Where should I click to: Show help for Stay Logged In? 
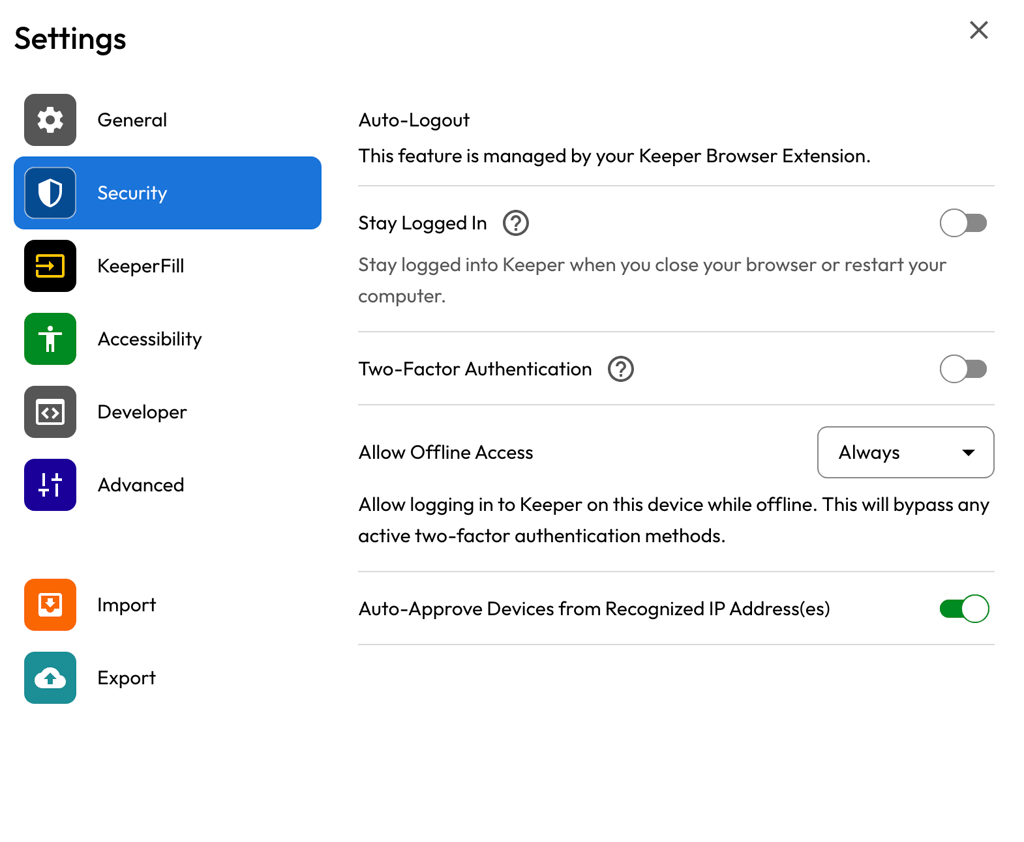pyautogui.click(x=516, y=223)
